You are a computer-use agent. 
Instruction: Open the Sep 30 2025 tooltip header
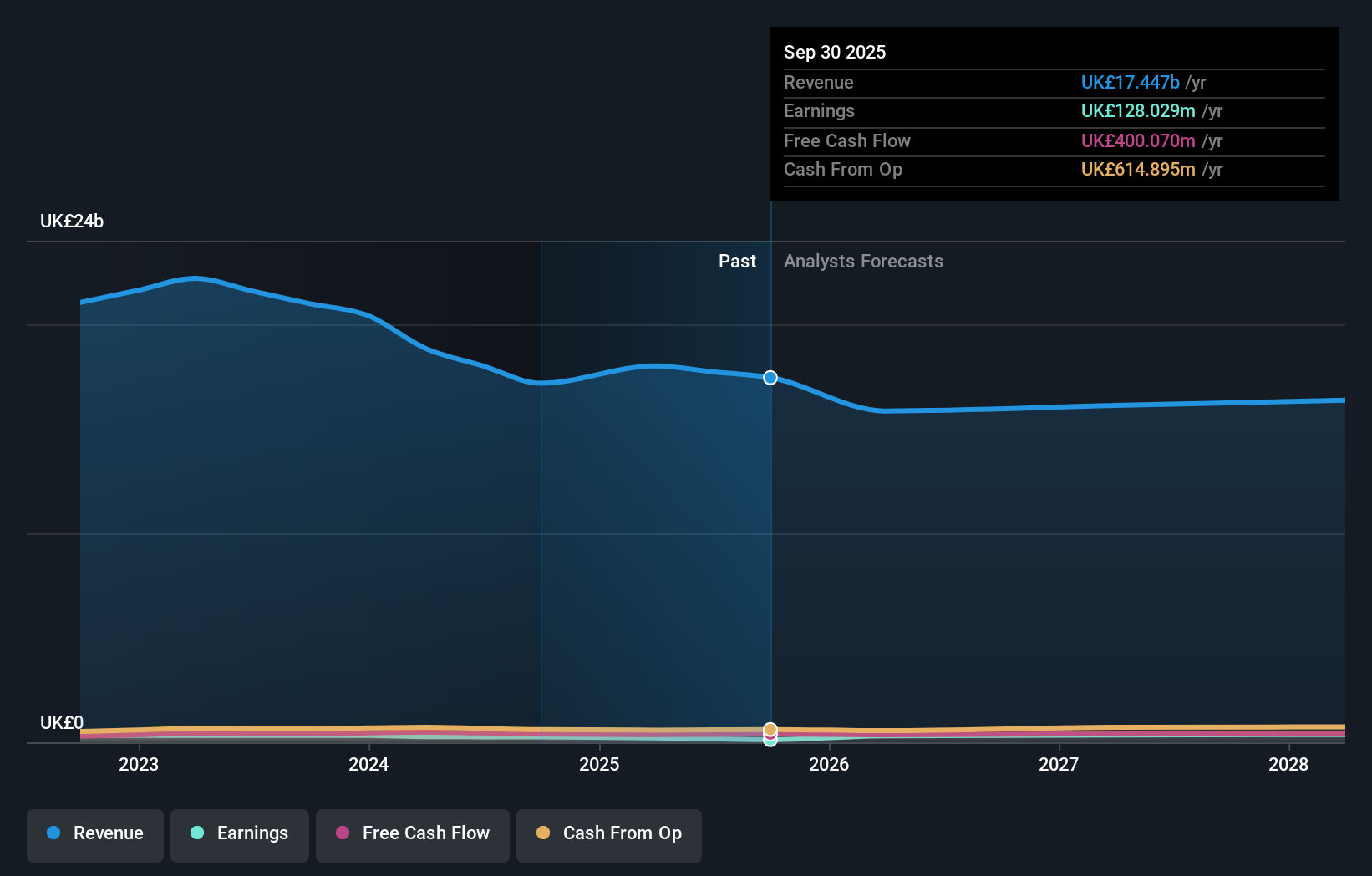coord(835,52)
